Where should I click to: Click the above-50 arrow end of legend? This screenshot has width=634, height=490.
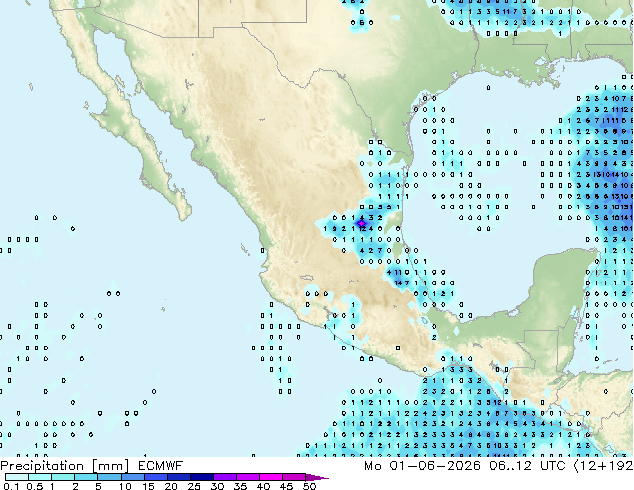(x=317, y=477)
